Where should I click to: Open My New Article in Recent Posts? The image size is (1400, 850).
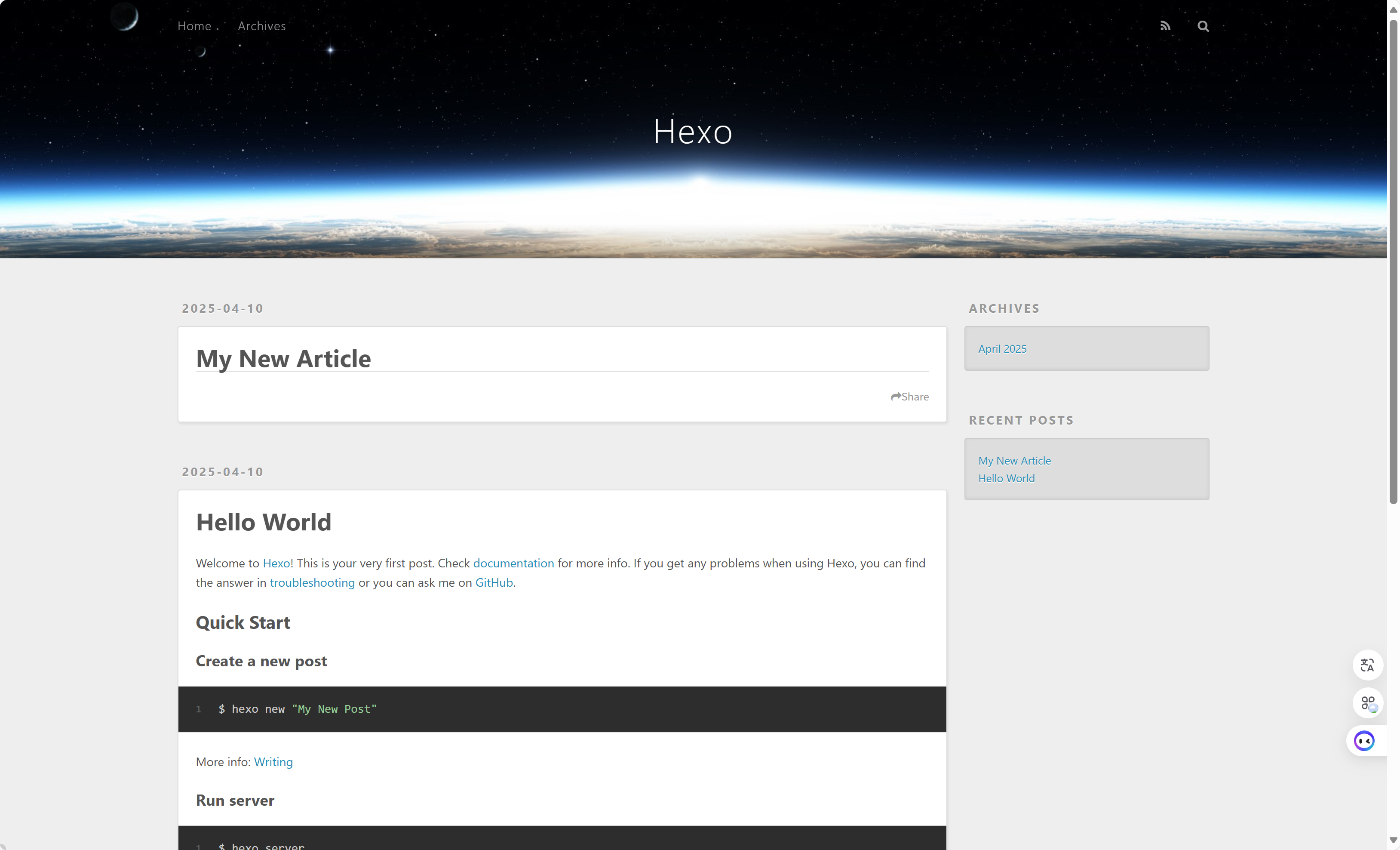1014,461
